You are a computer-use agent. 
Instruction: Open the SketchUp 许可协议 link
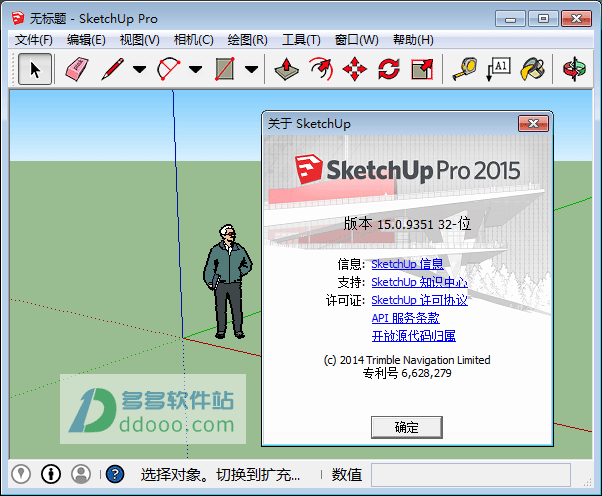coord(419,300)
